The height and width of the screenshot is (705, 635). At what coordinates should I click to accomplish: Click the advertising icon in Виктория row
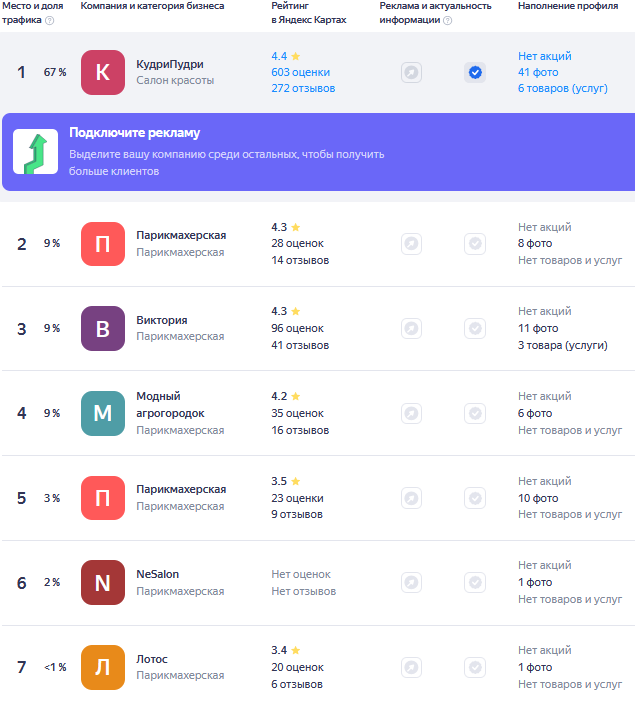pyautogui.click(x=411, y=328)
